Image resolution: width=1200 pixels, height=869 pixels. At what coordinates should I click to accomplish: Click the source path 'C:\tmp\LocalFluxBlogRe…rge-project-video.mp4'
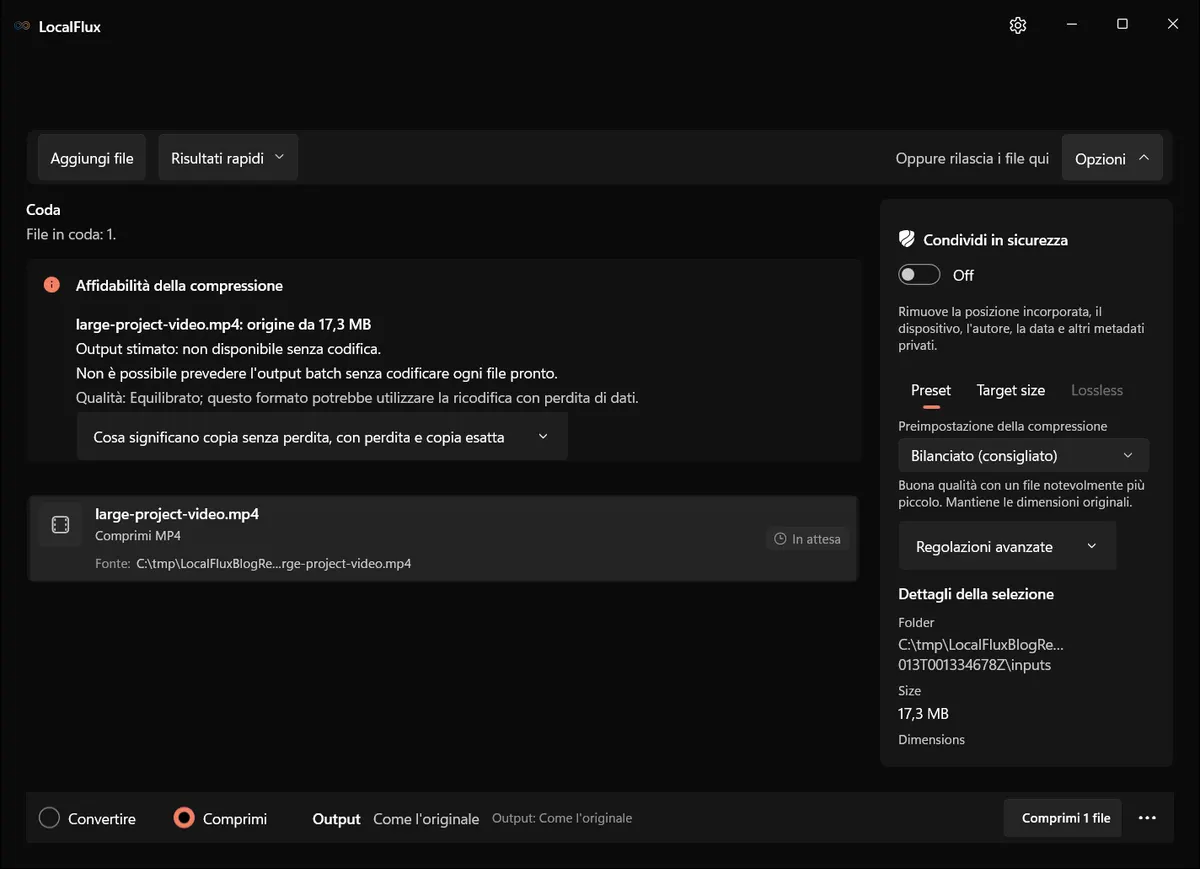click(273, 563)
